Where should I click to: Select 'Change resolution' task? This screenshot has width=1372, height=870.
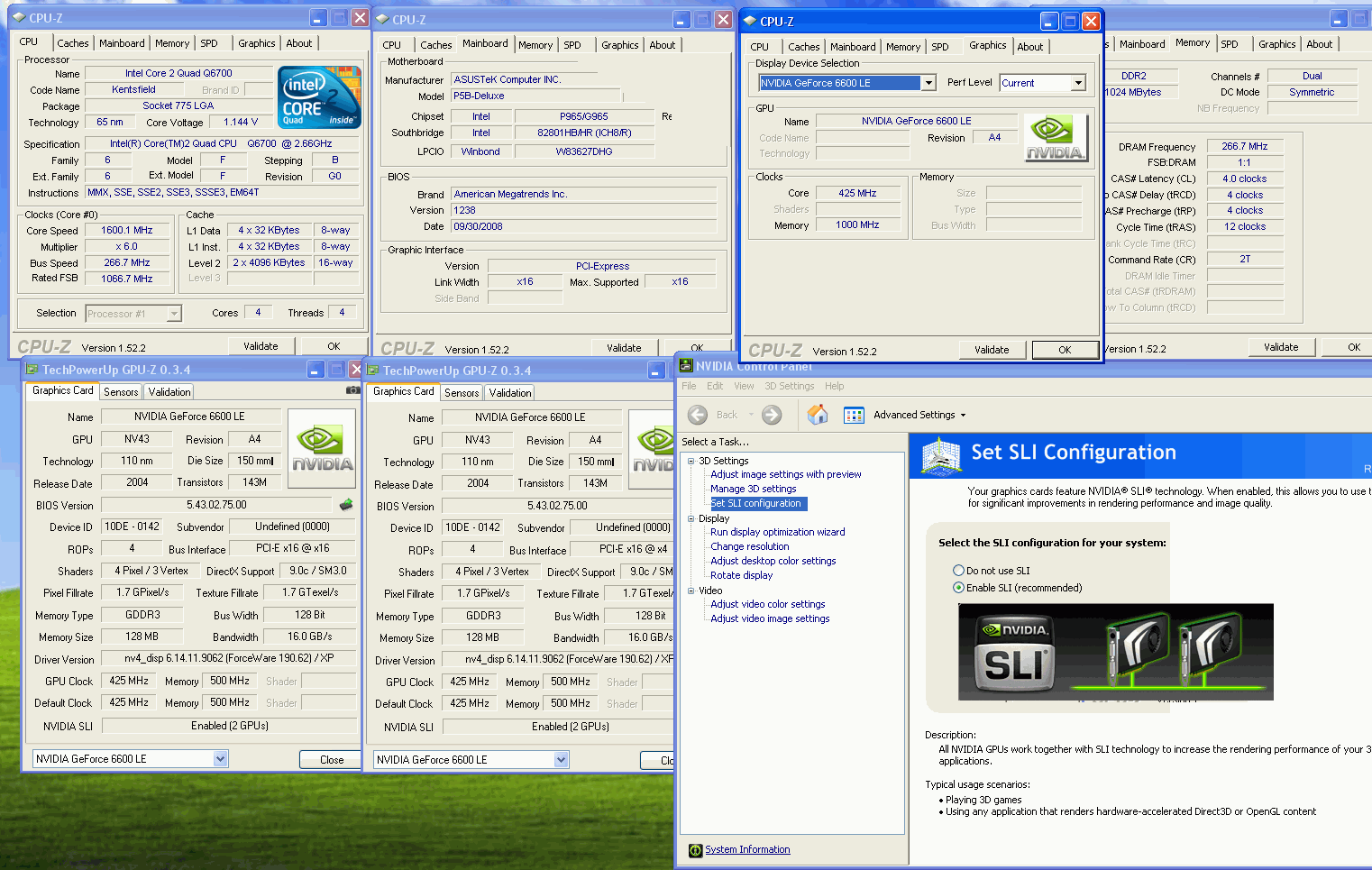pos(750,546)
